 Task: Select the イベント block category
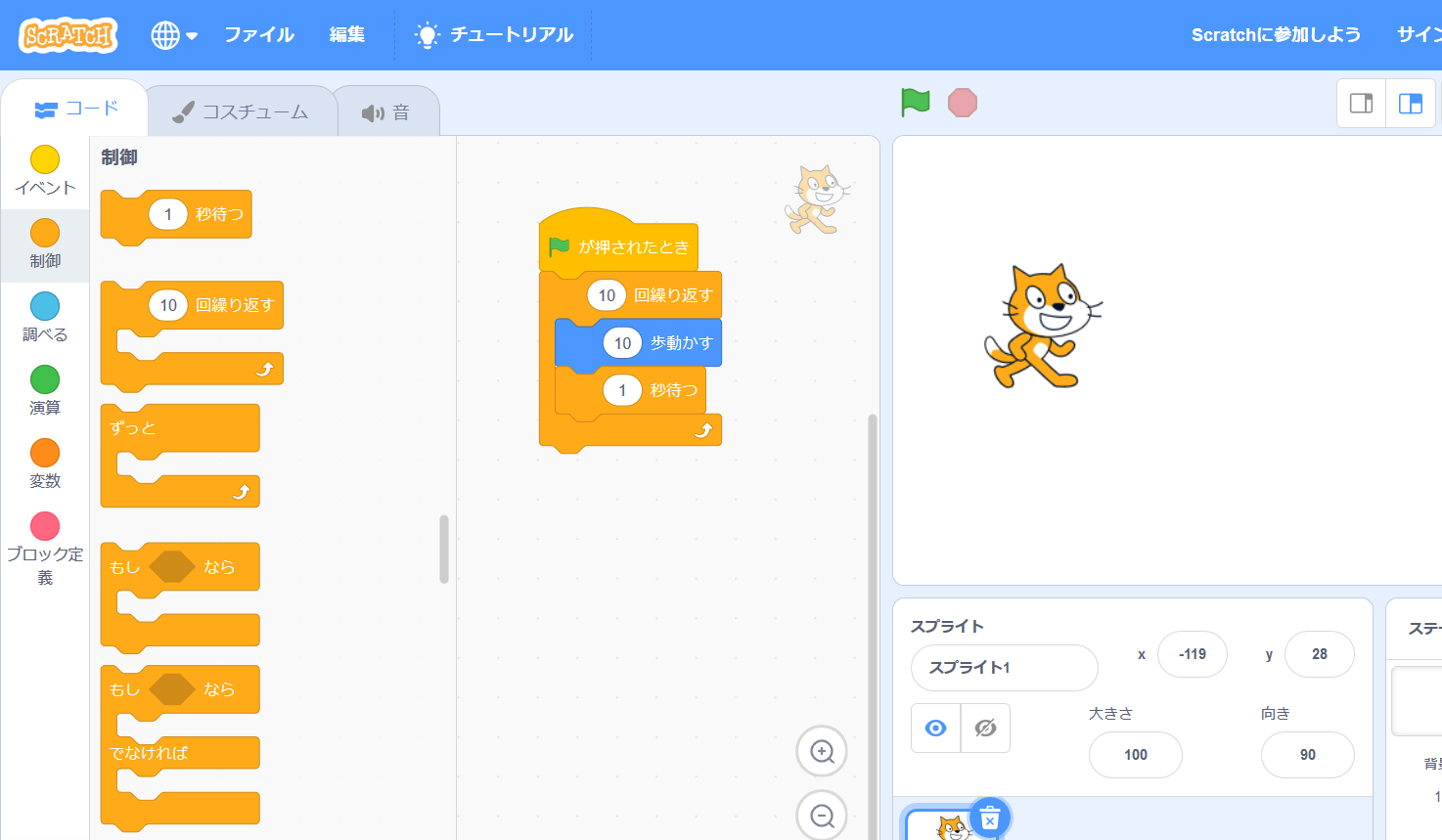pyautogui.click(x=45, y=170)
